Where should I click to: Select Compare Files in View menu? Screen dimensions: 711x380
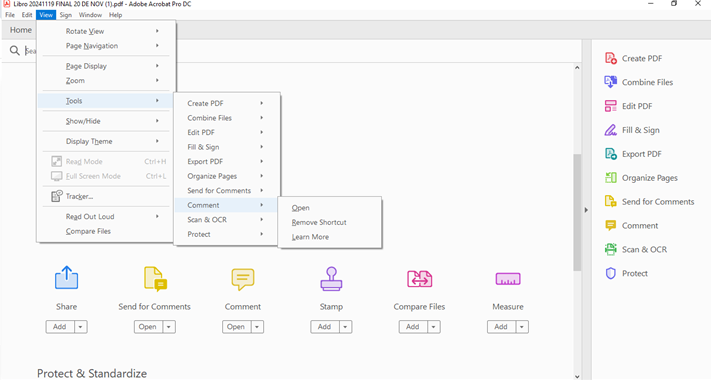coord(106,231)
